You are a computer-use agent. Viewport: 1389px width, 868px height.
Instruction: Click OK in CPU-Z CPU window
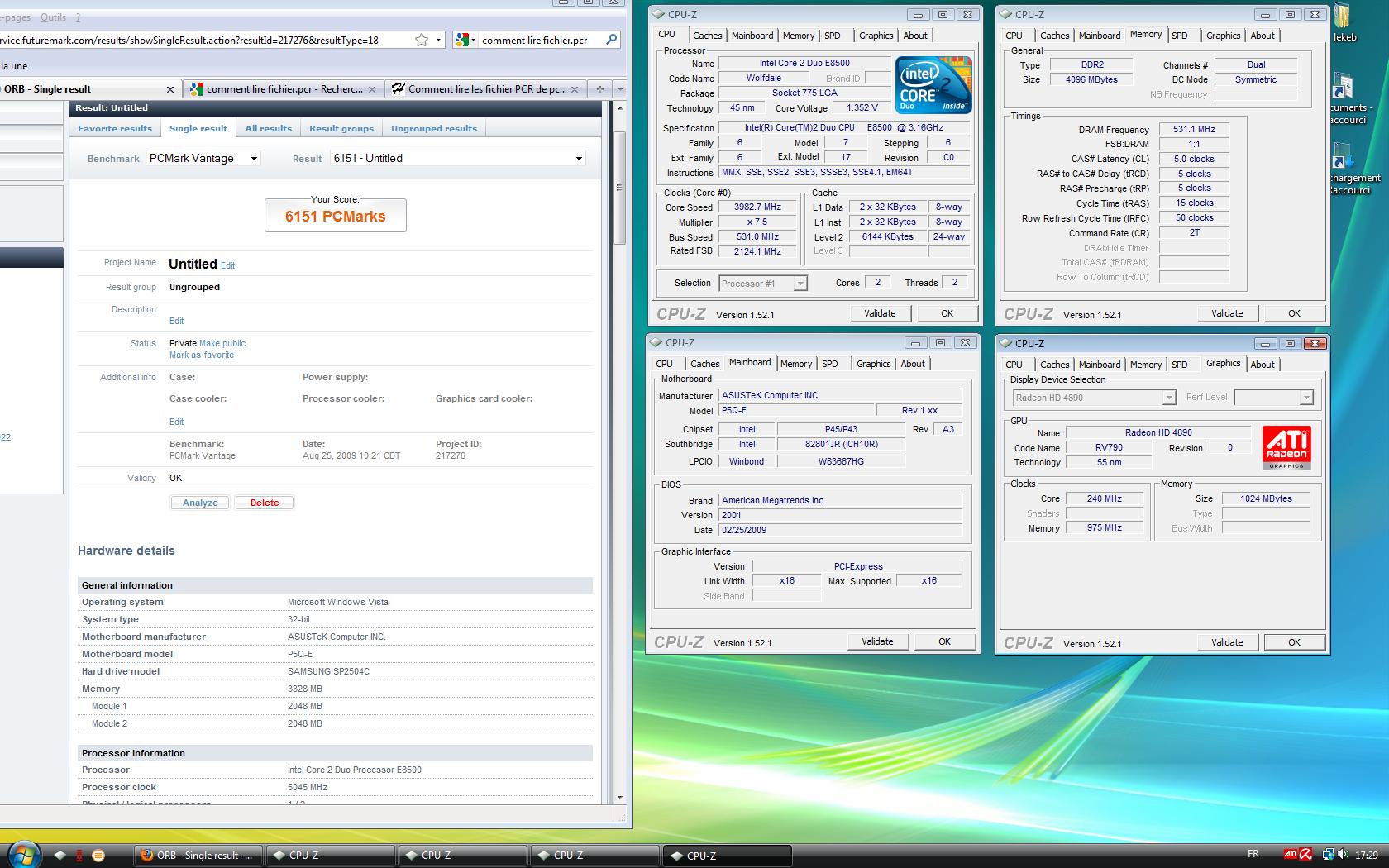pos(947,313)
